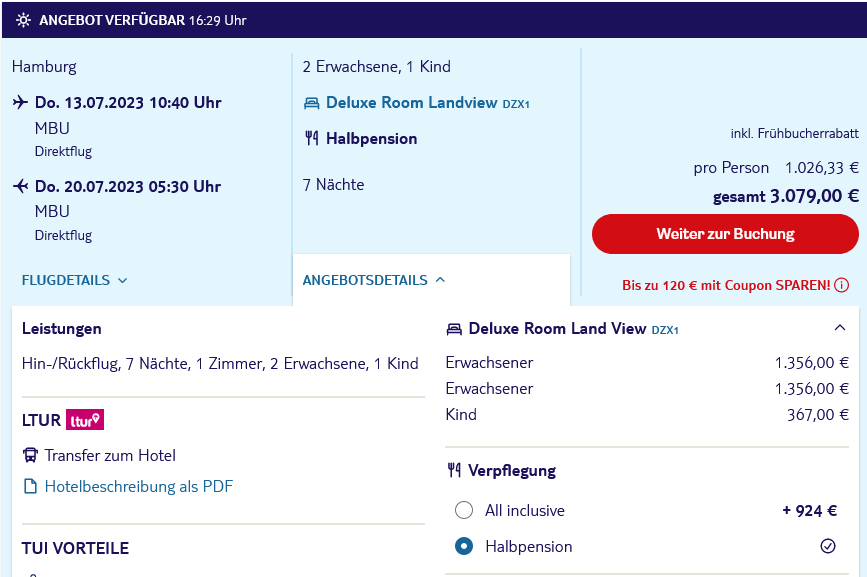Click the PDF document icon
The width and height of the screenshot is (867, 577).
30,486
